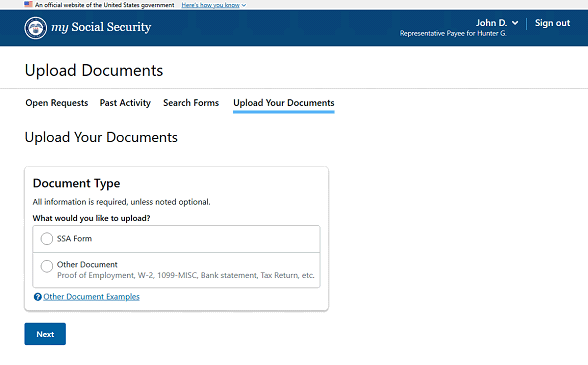Expand the John D. account chevron
The image size is (588, 365).
[x=515, y=23]
